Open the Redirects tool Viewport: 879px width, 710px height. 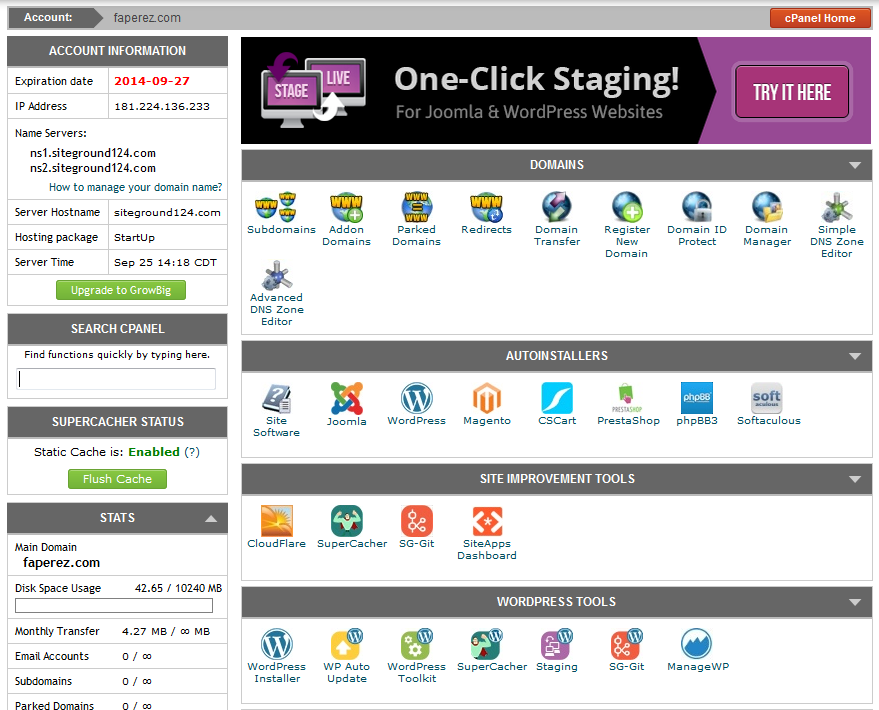click(487, 214)
